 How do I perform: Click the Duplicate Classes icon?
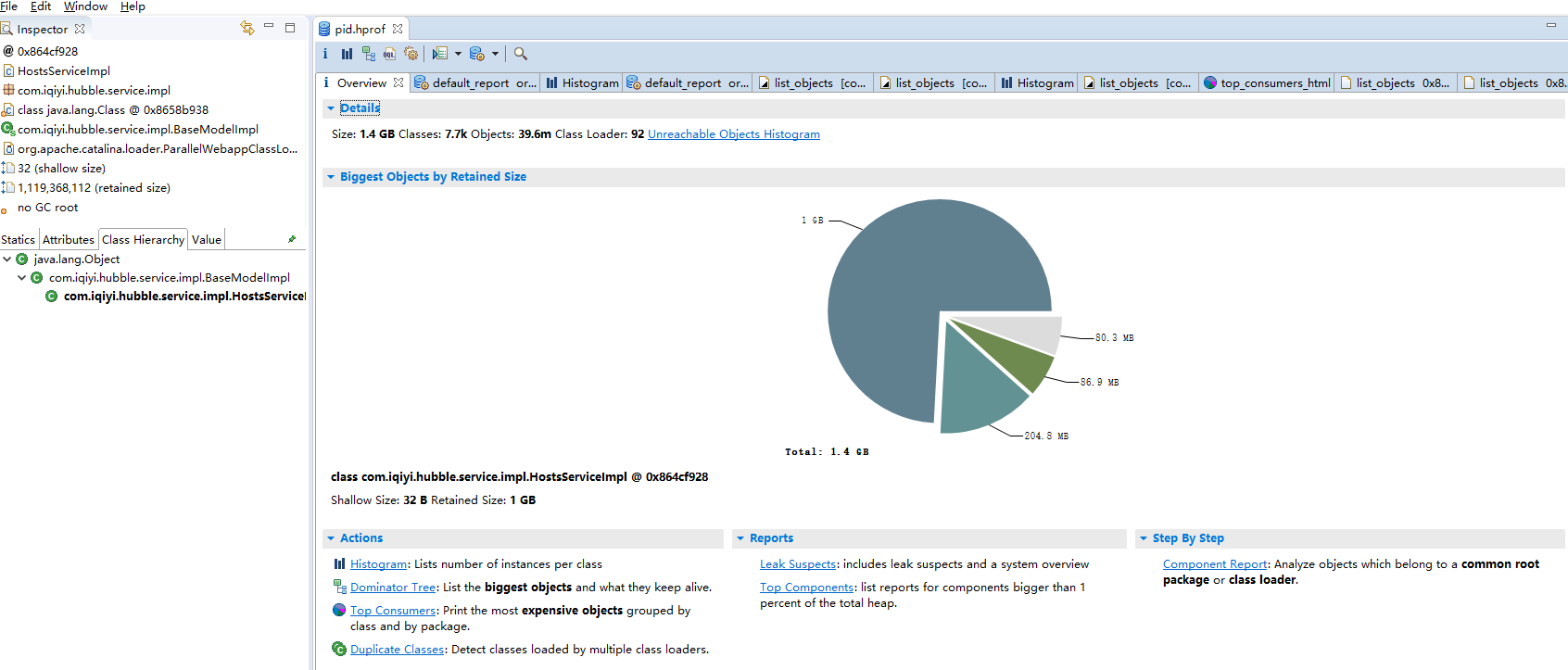point(339,649)
